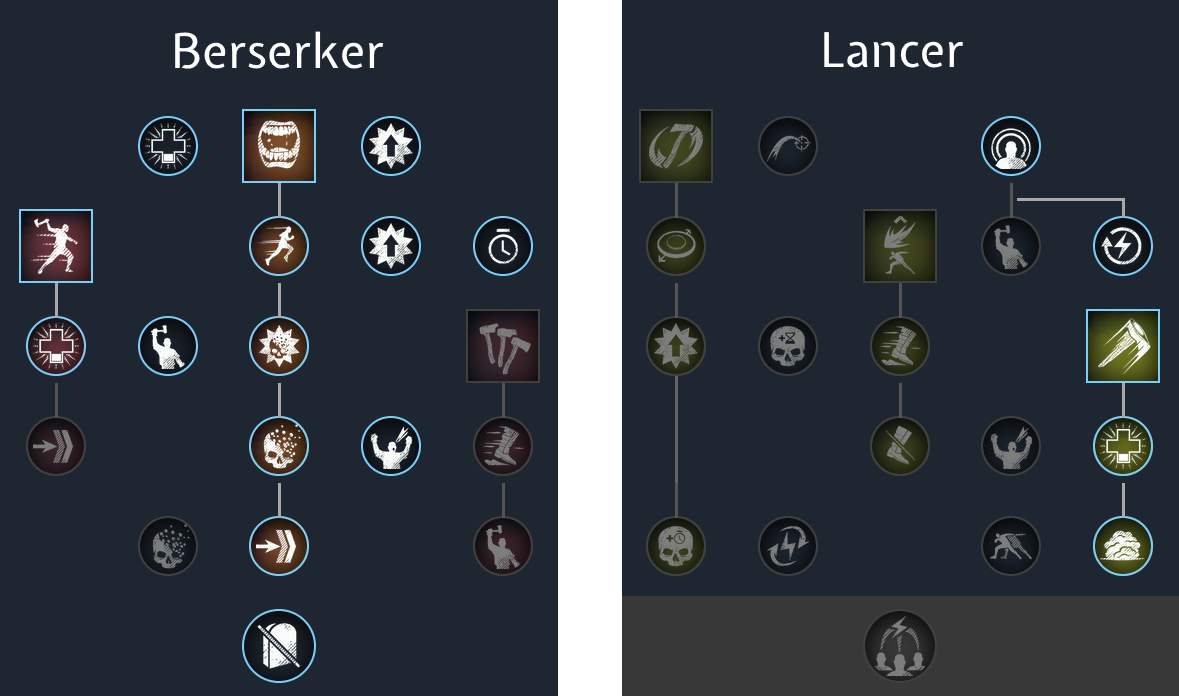Select the screaming mouth skill in Berserker
Image resolution: width=1179 pixels, height=696 pixels.
(279, 146)
